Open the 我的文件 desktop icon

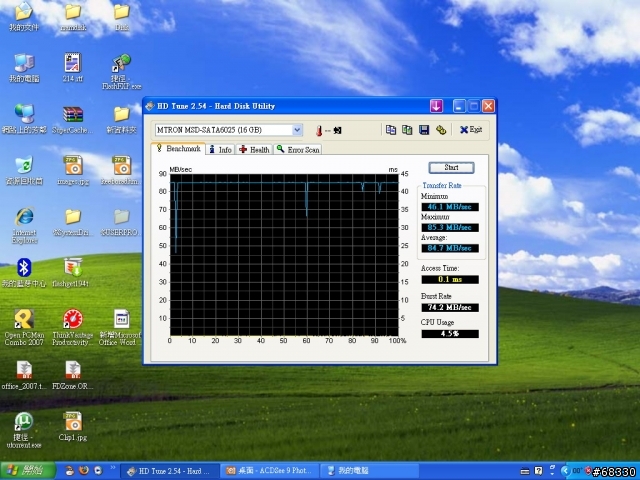(x=24, y=17)
